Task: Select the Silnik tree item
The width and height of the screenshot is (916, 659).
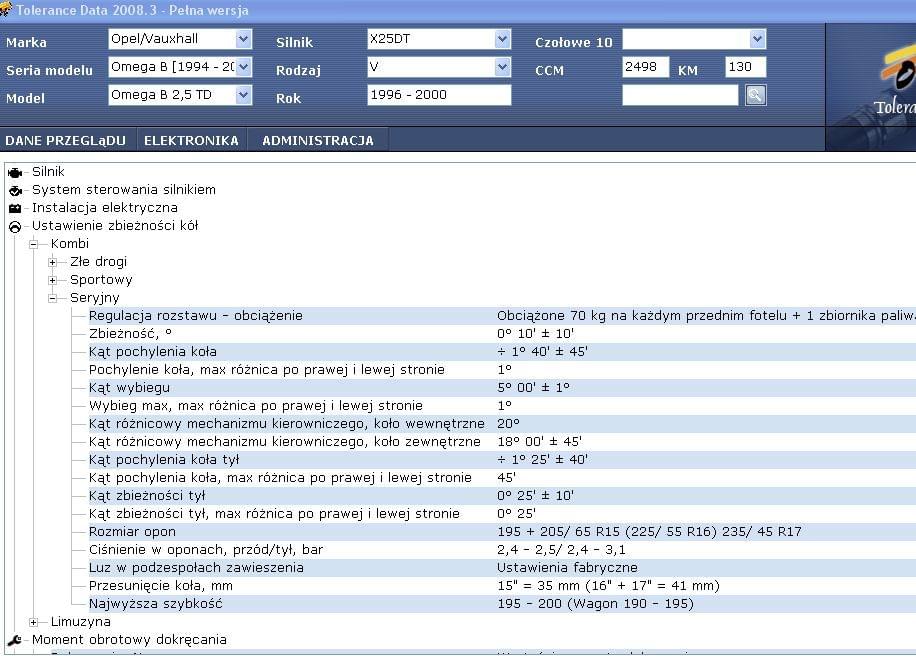Action: (48, 172)
